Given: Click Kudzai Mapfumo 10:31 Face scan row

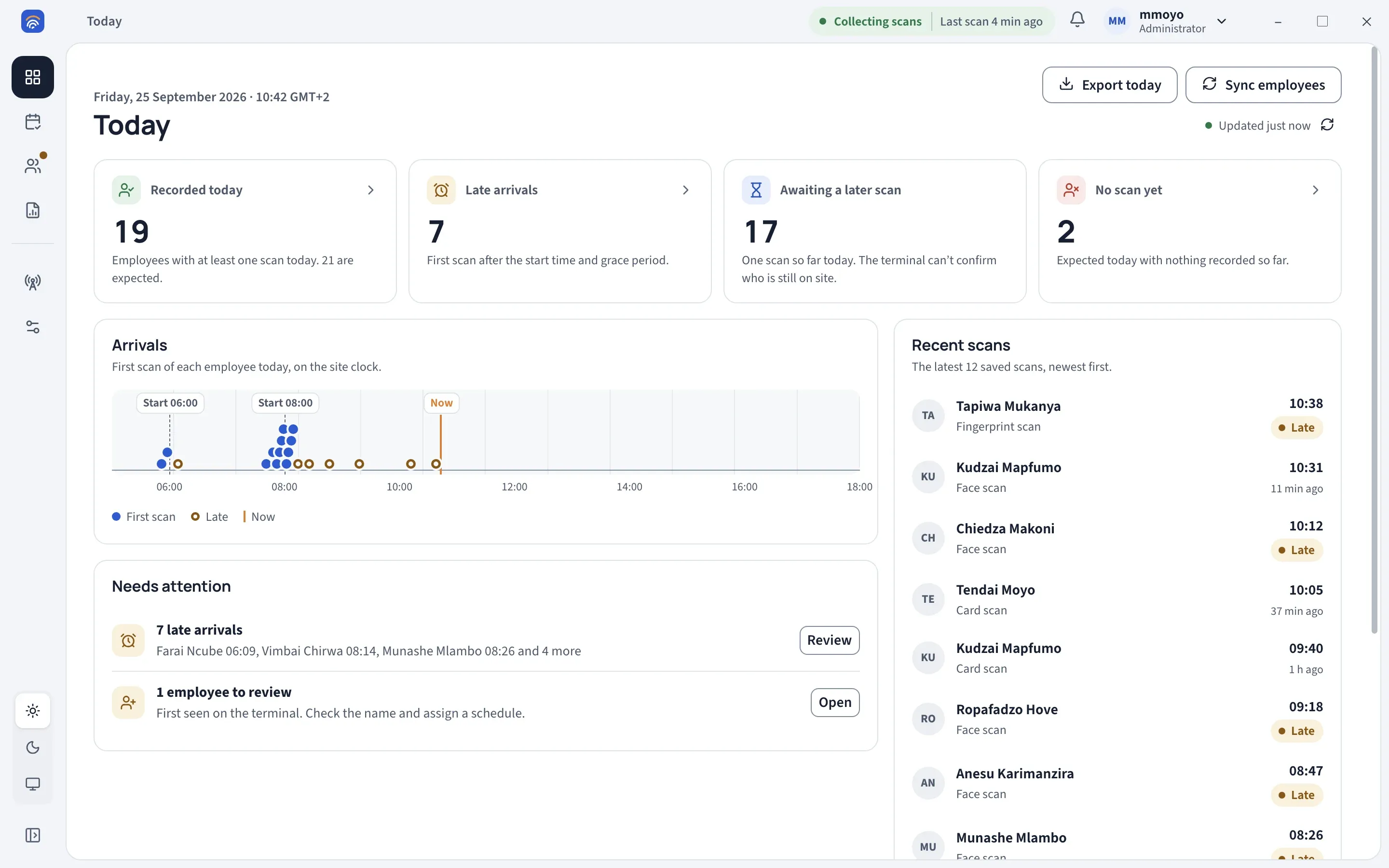Looking at the screenshot, I should pyautogui.click(x=1117, y=477).
